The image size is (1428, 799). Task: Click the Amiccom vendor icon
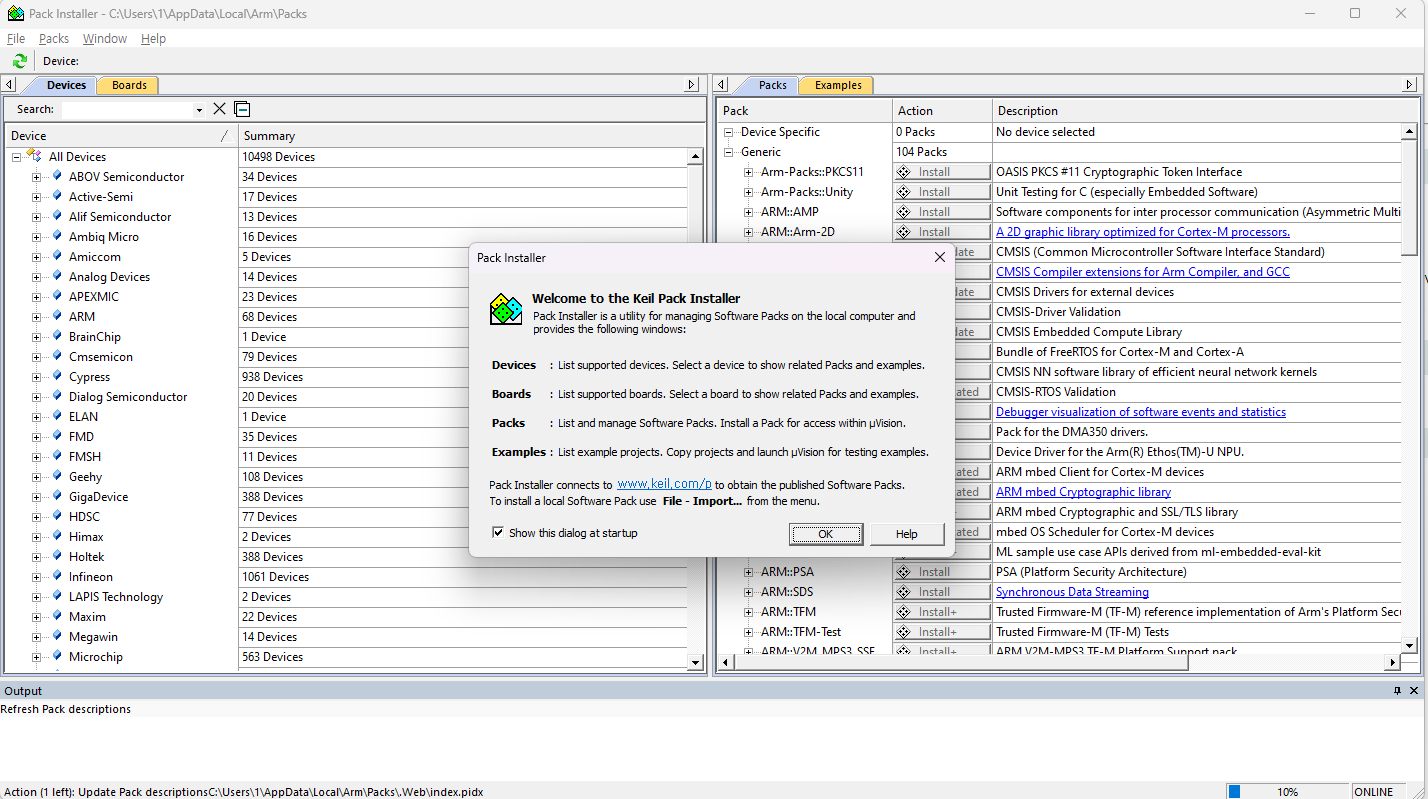57,256
